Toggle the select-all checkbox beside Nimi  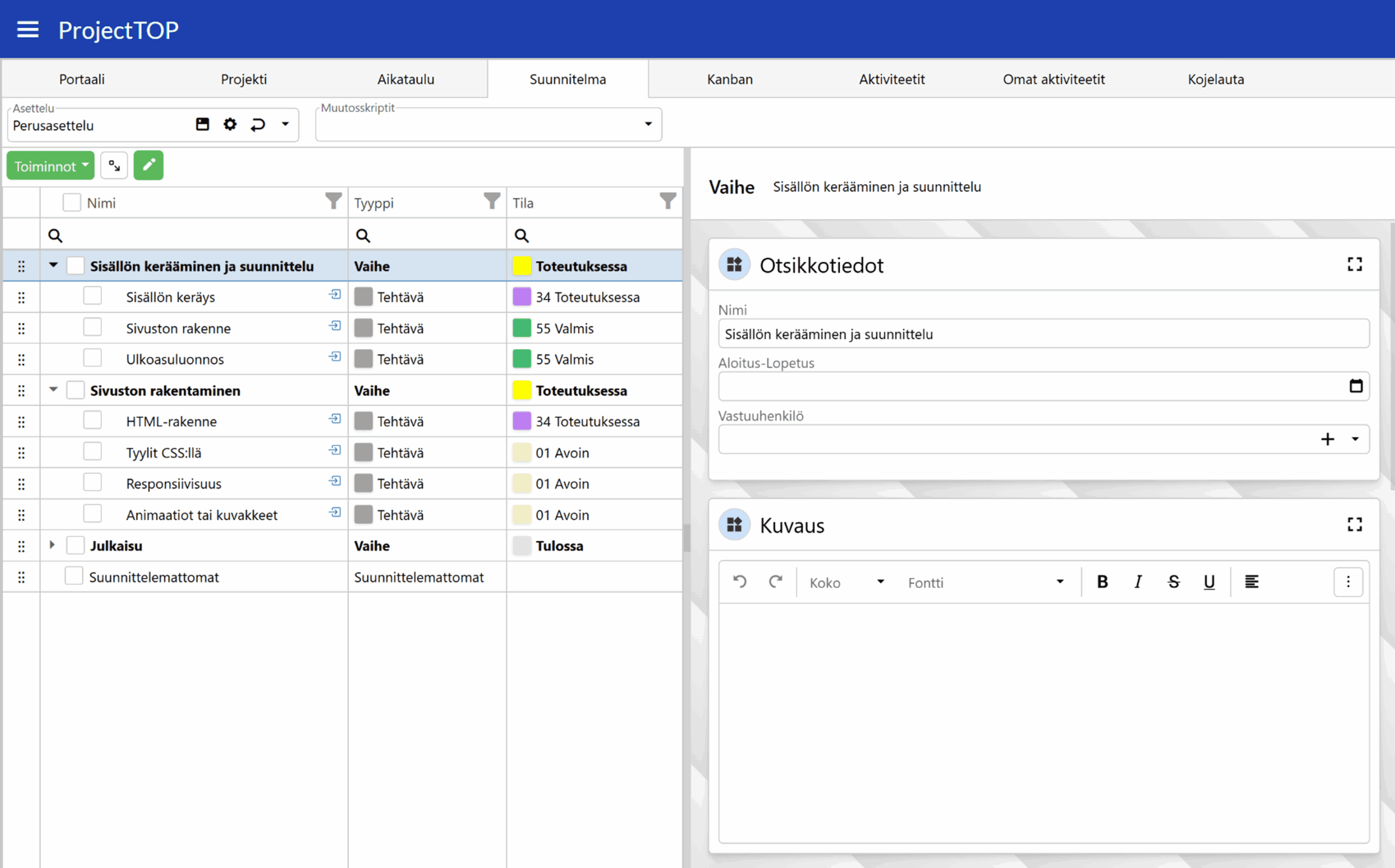click(72, 202)
